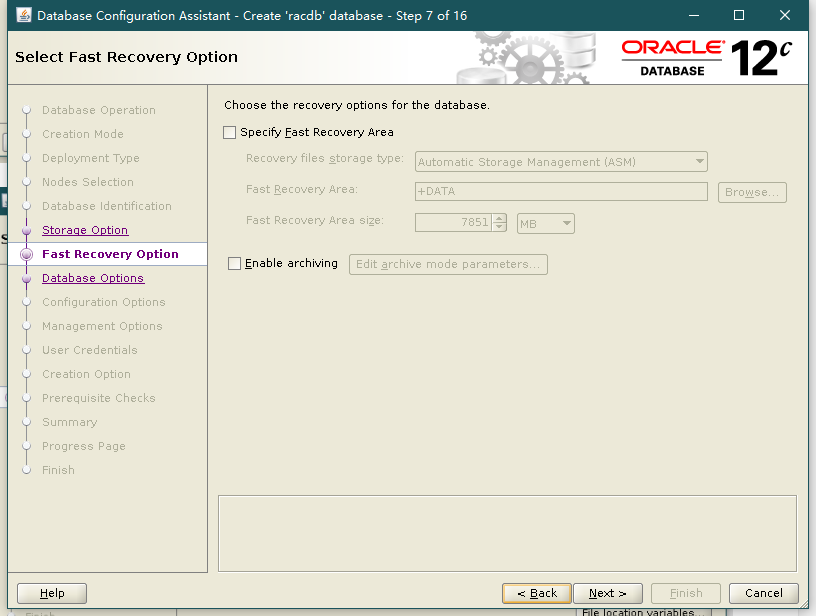The width and height of the screenshot is (816, 616).
Task: Enable the Specify Fast Recovery Area checkbox
Action: click(230, 133)
